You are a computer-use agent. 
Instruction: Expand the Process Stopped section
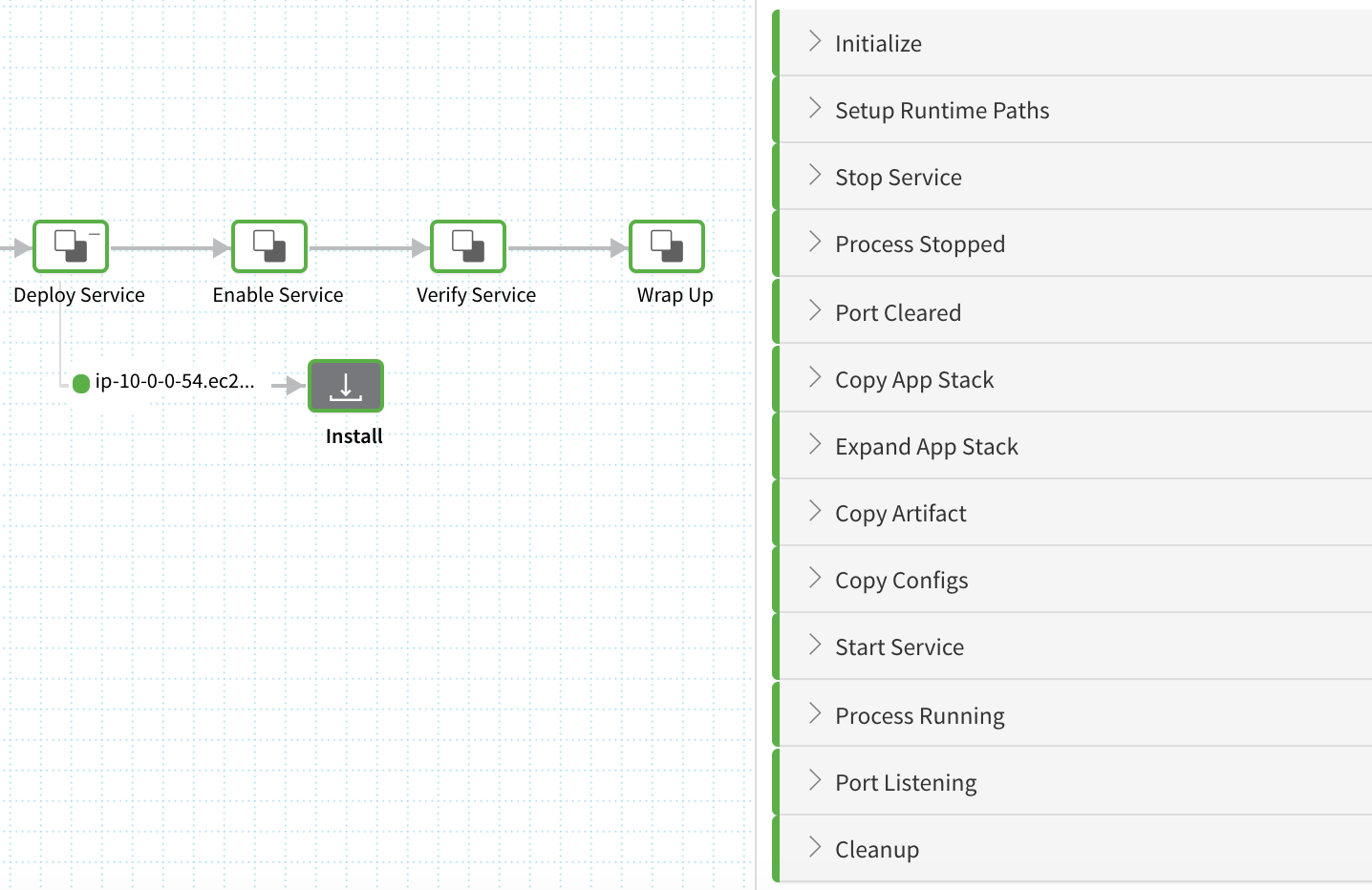tap(1072, 244)
